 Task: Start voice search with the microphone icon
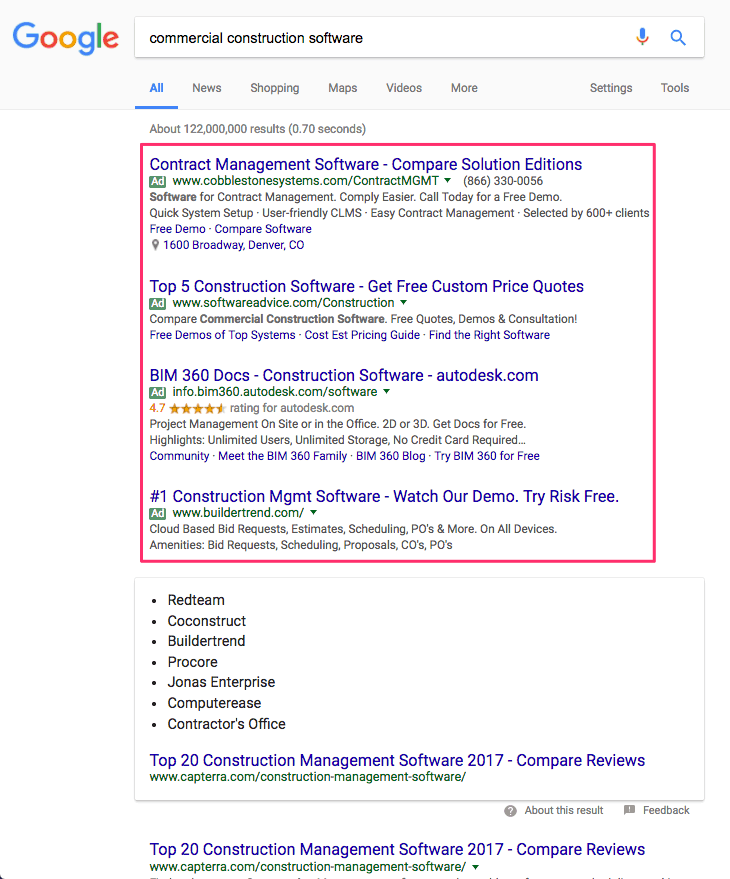(642, 37)
